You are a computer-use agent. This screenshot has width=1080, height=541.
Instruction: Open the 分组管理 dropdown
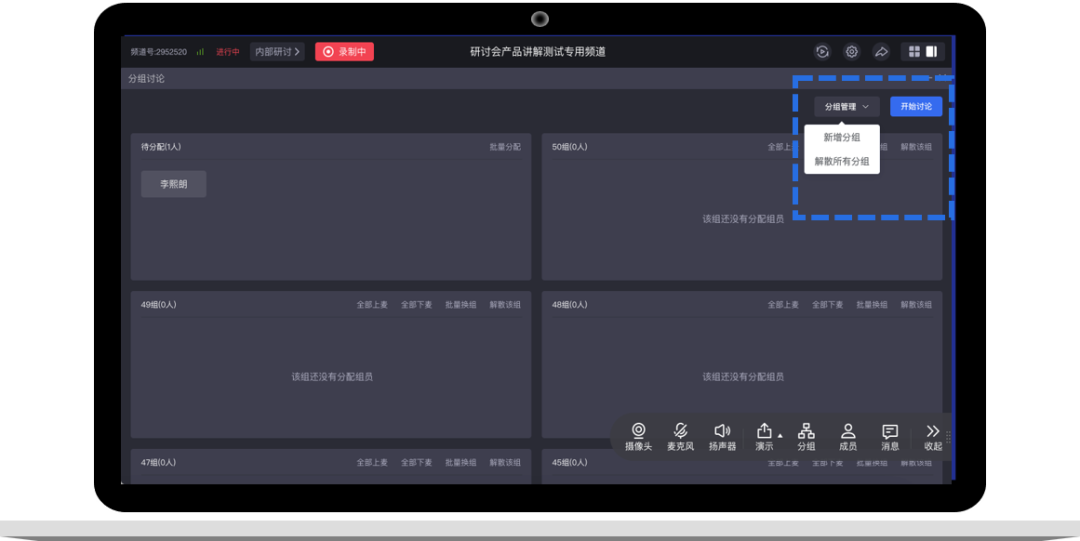click(x=846, y=106)
